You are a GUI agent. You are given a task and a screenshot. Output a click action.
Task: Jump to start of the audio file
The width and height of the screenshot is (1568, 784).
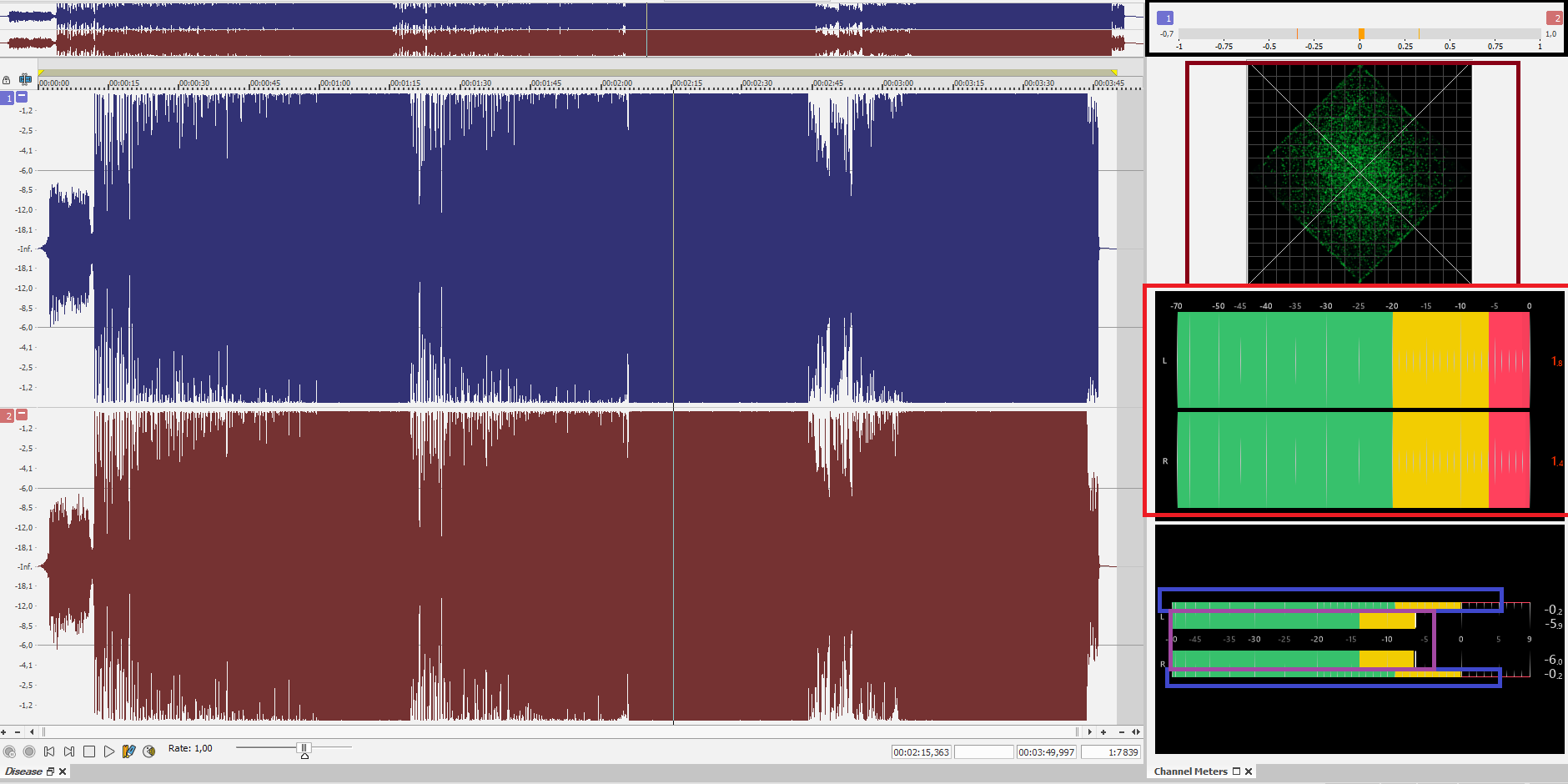(x=49, y=751)
